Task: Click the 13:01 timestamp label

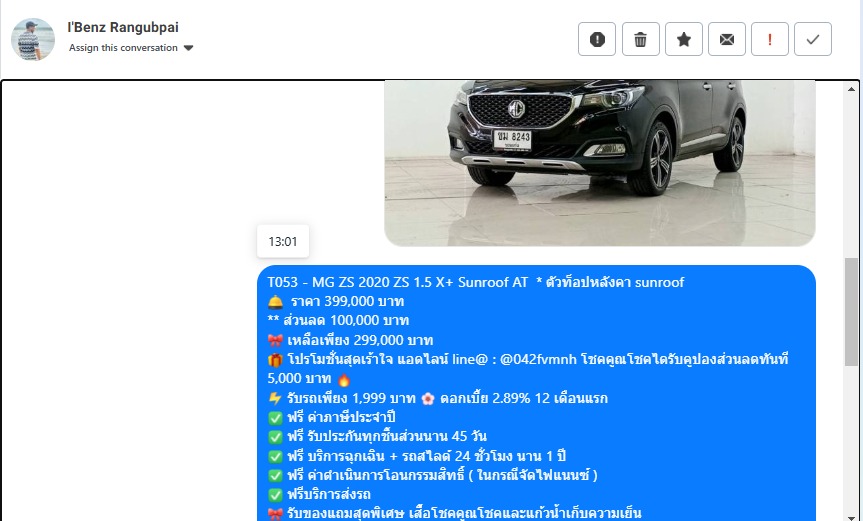Action: 283,242
